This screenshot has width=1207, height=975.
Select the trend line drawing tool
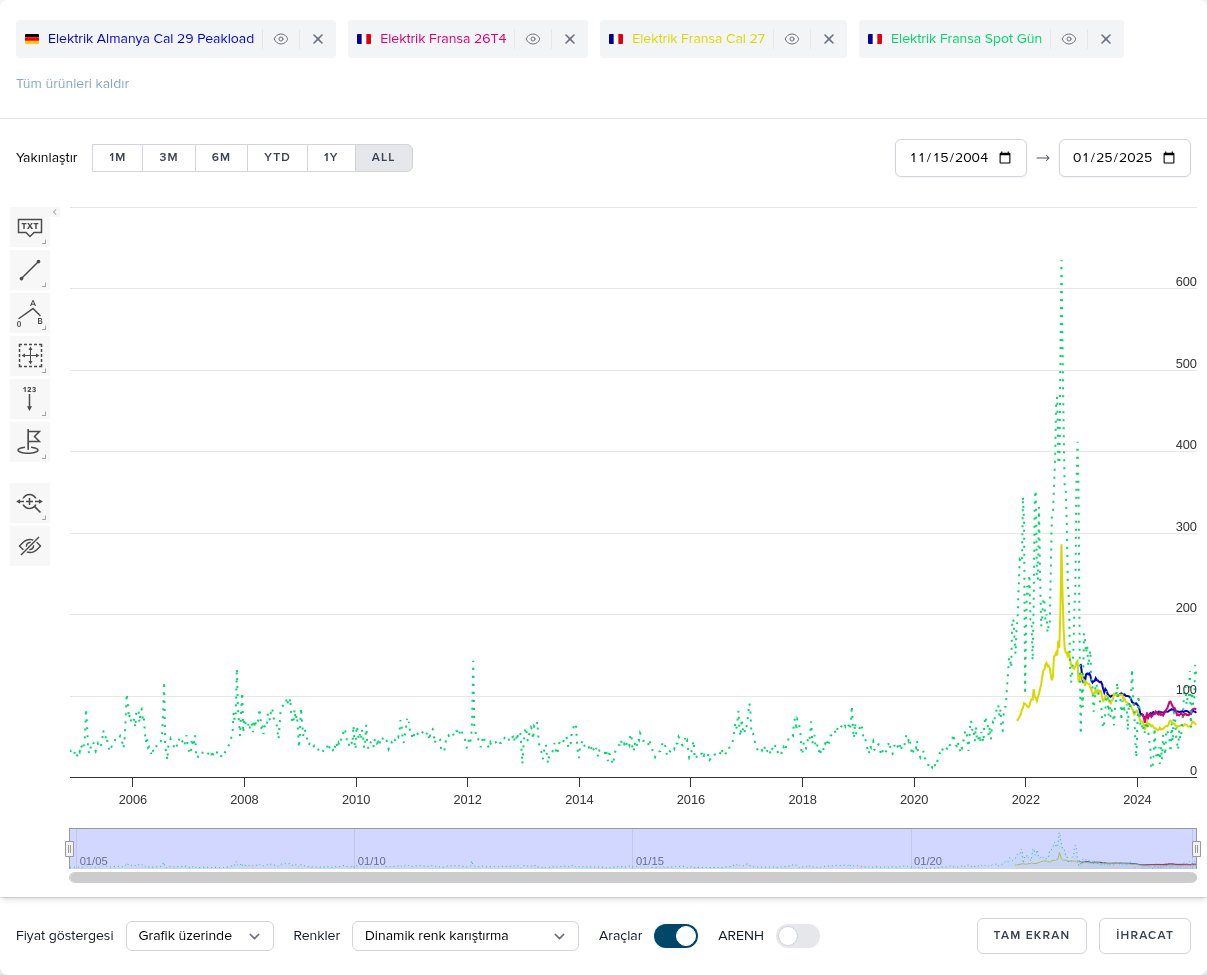point(30,270)
